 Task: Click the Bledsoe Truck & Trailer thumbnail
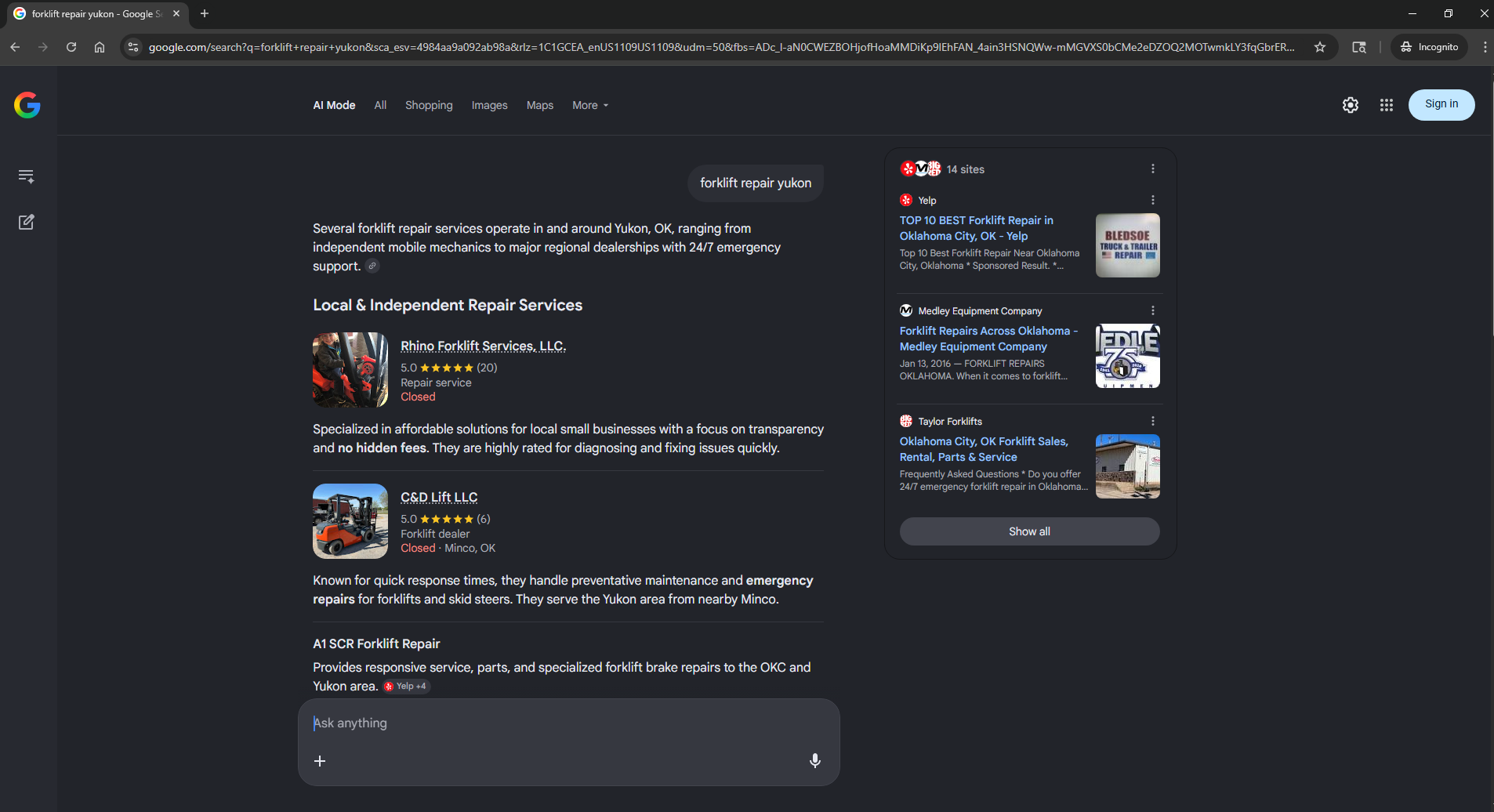click(1127, 245)
